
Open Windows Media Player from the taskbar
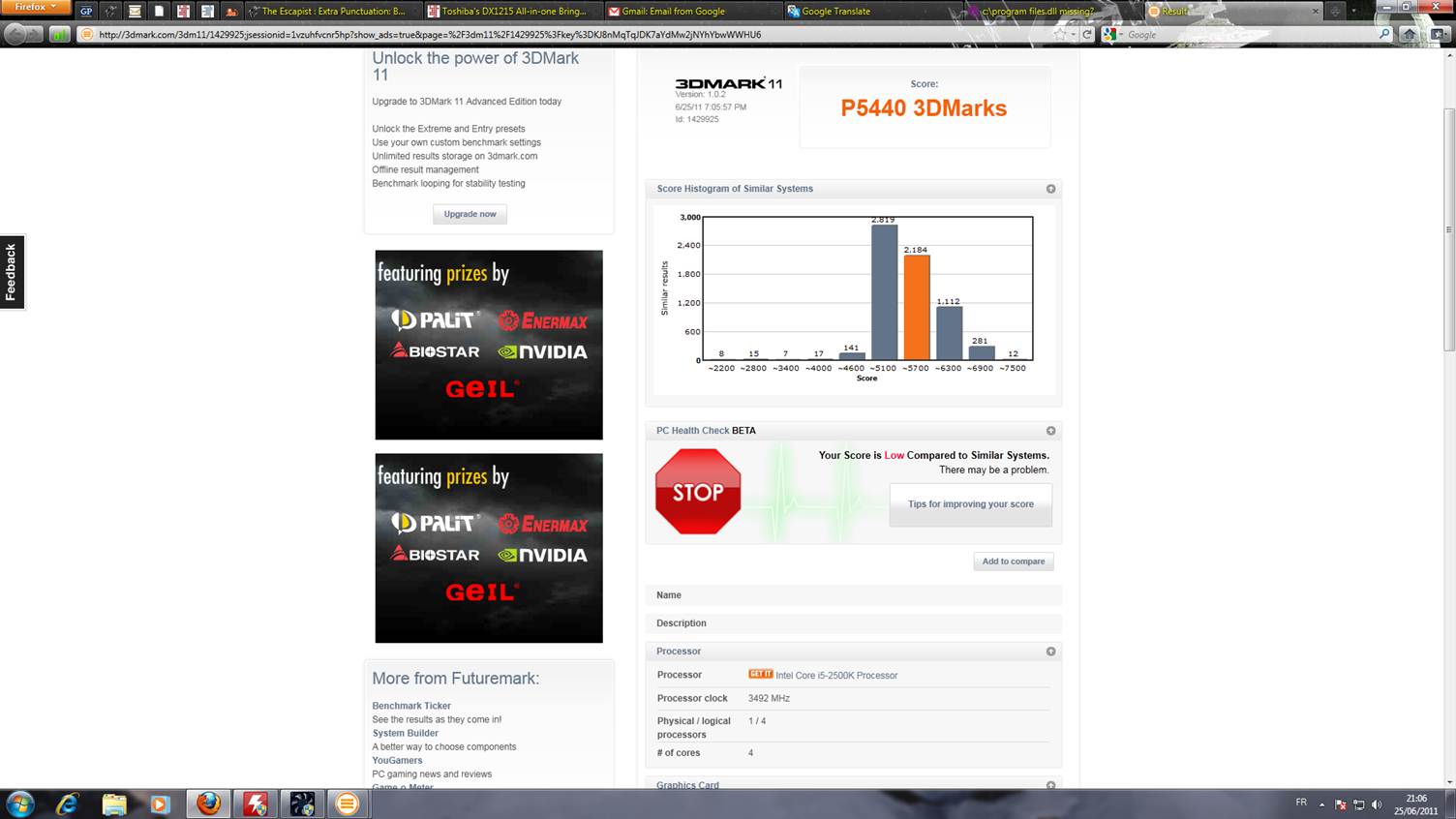pos(160,804)
